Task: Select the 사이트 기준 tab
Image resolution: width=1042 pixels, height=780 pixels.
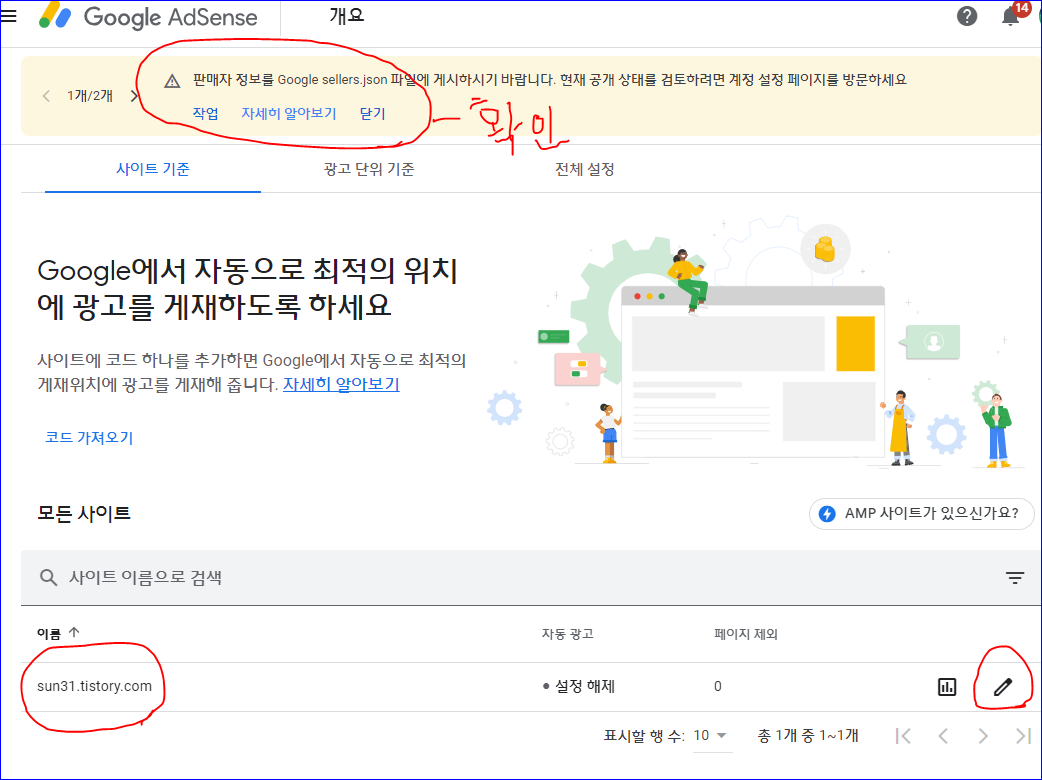Action: pyautogui.click(x=153, y=169)
